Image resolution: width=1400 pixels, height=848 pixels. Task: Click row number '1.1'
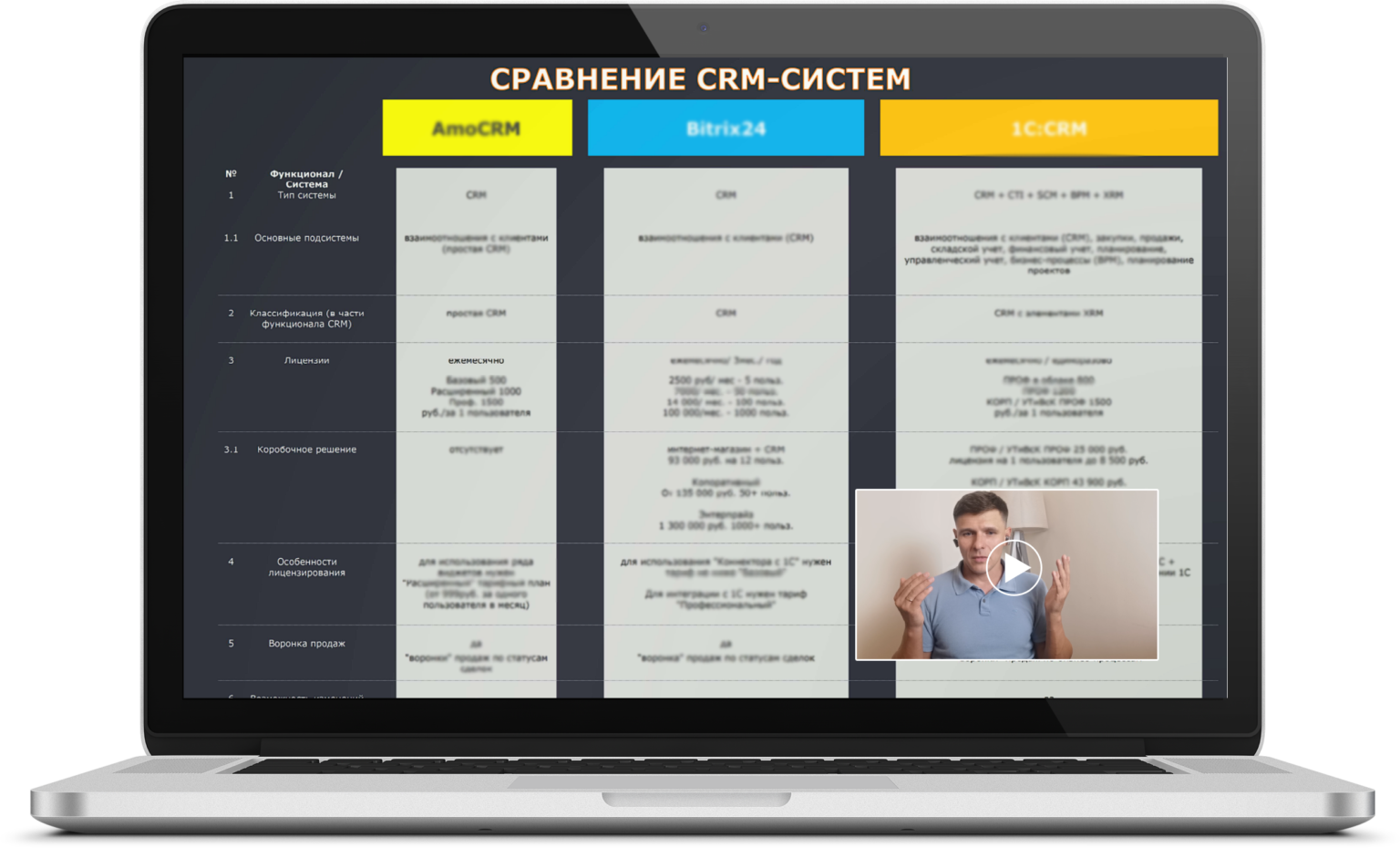click(231, 238)
